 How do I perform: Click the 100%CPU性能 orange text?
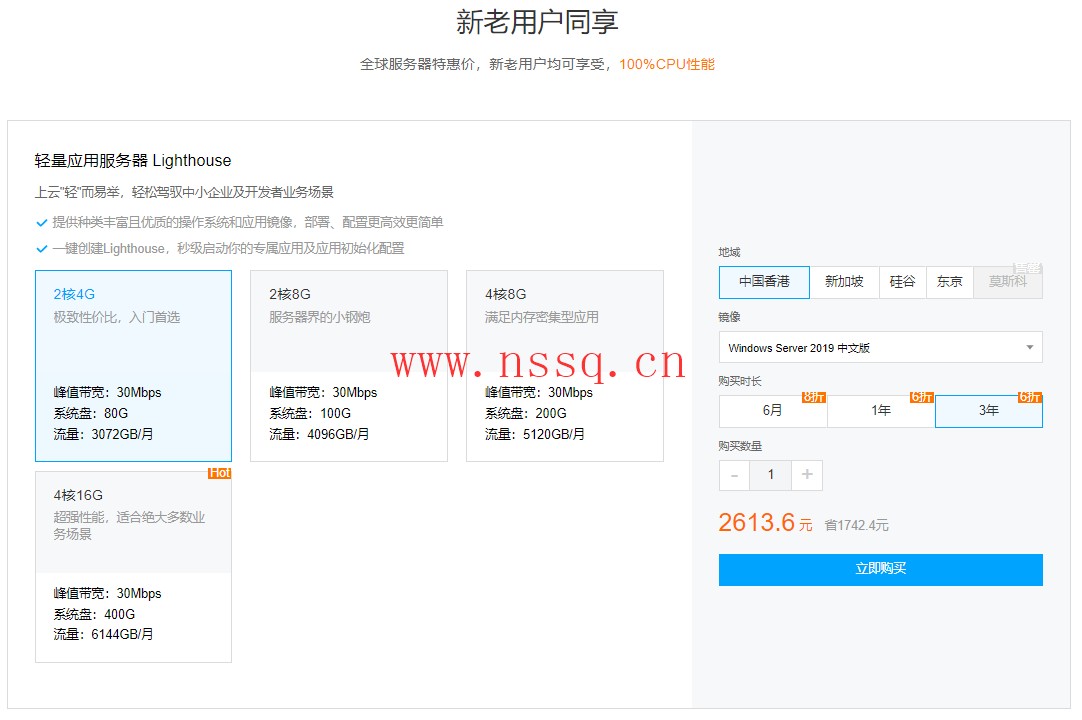tap(667, 64)
